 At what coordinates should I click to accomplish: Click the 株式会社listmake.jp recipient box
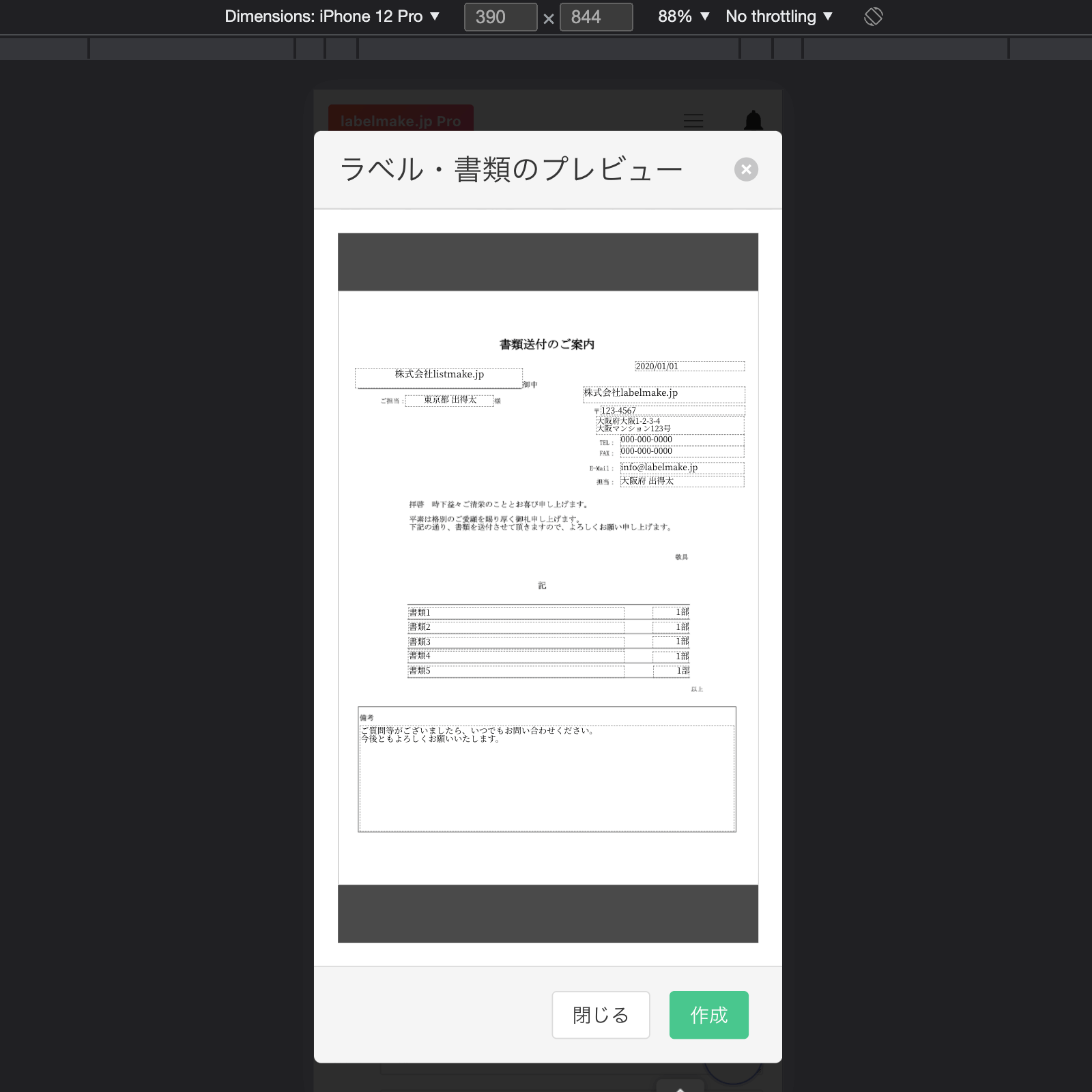pos(439,376)
